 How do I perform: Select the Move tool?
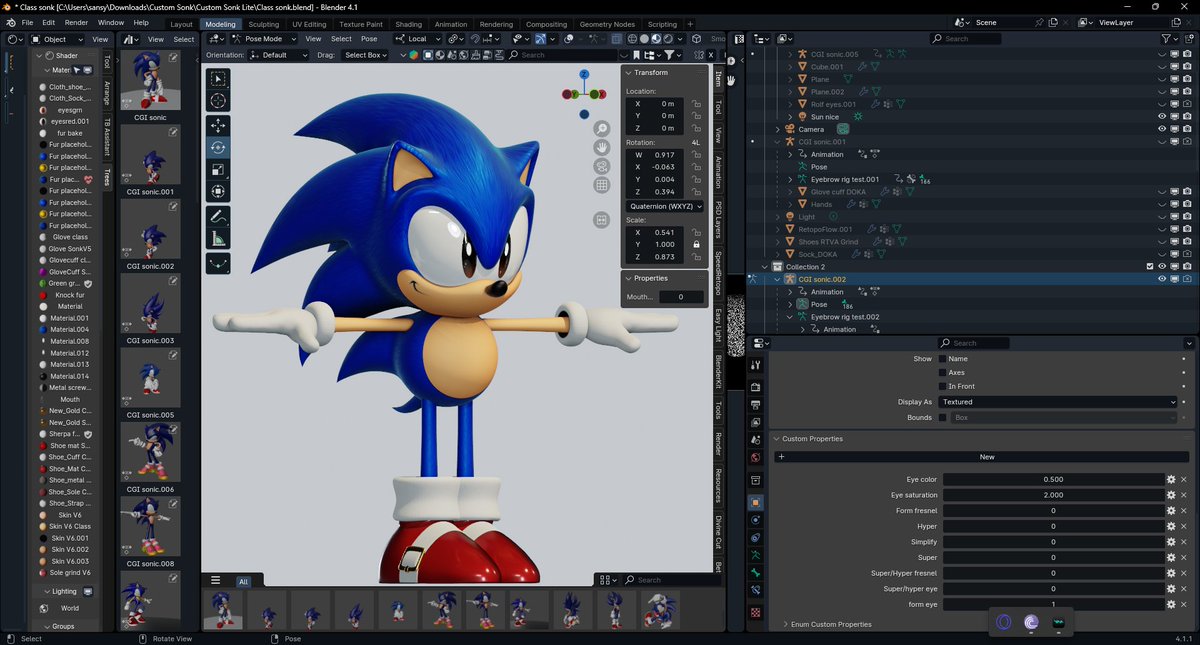click(218, 125)
